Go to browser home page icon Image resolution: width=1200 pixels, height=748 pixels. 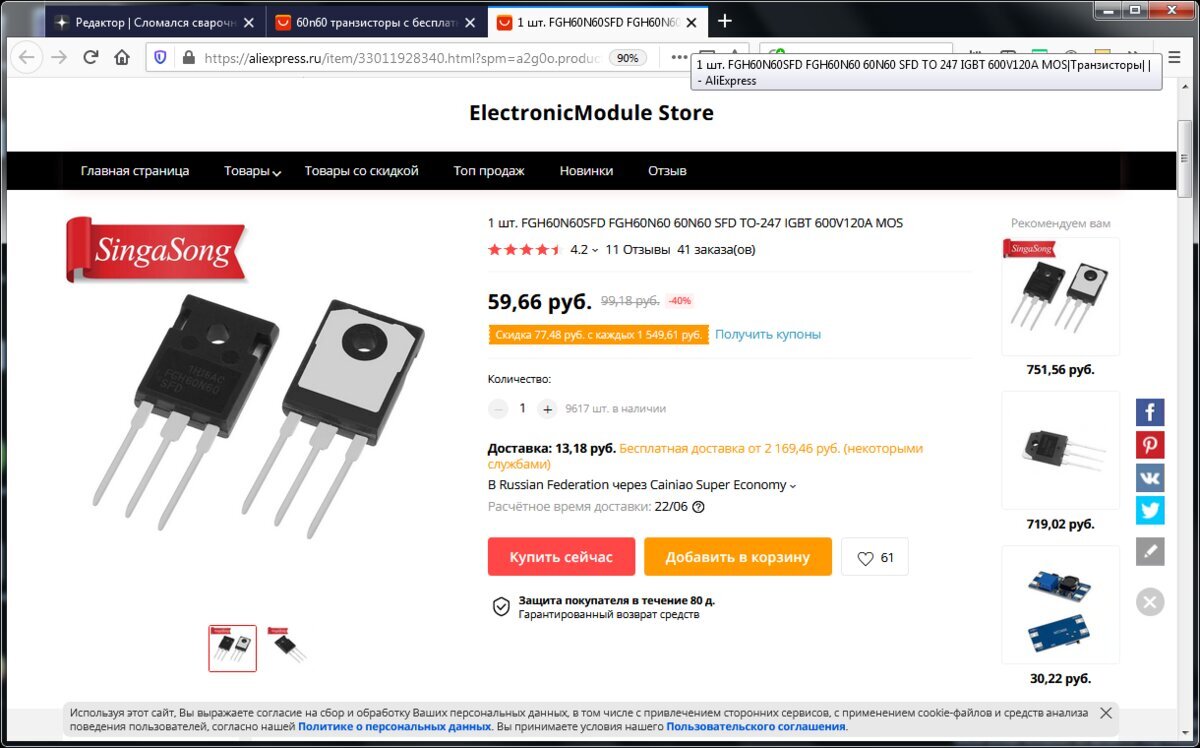122,57
